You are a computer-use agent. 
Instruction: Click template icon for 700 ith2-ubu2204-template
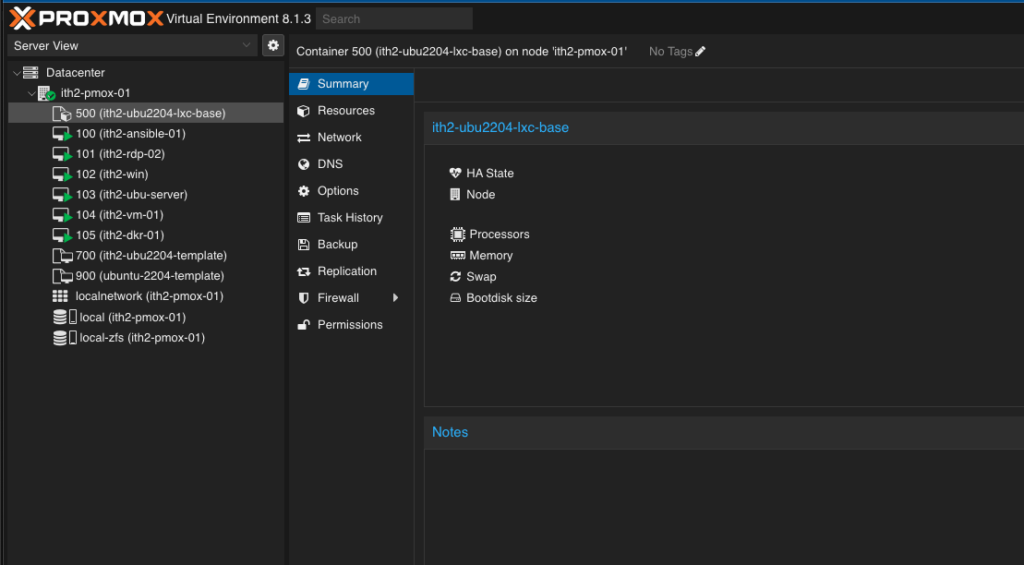tap(62, 256)
